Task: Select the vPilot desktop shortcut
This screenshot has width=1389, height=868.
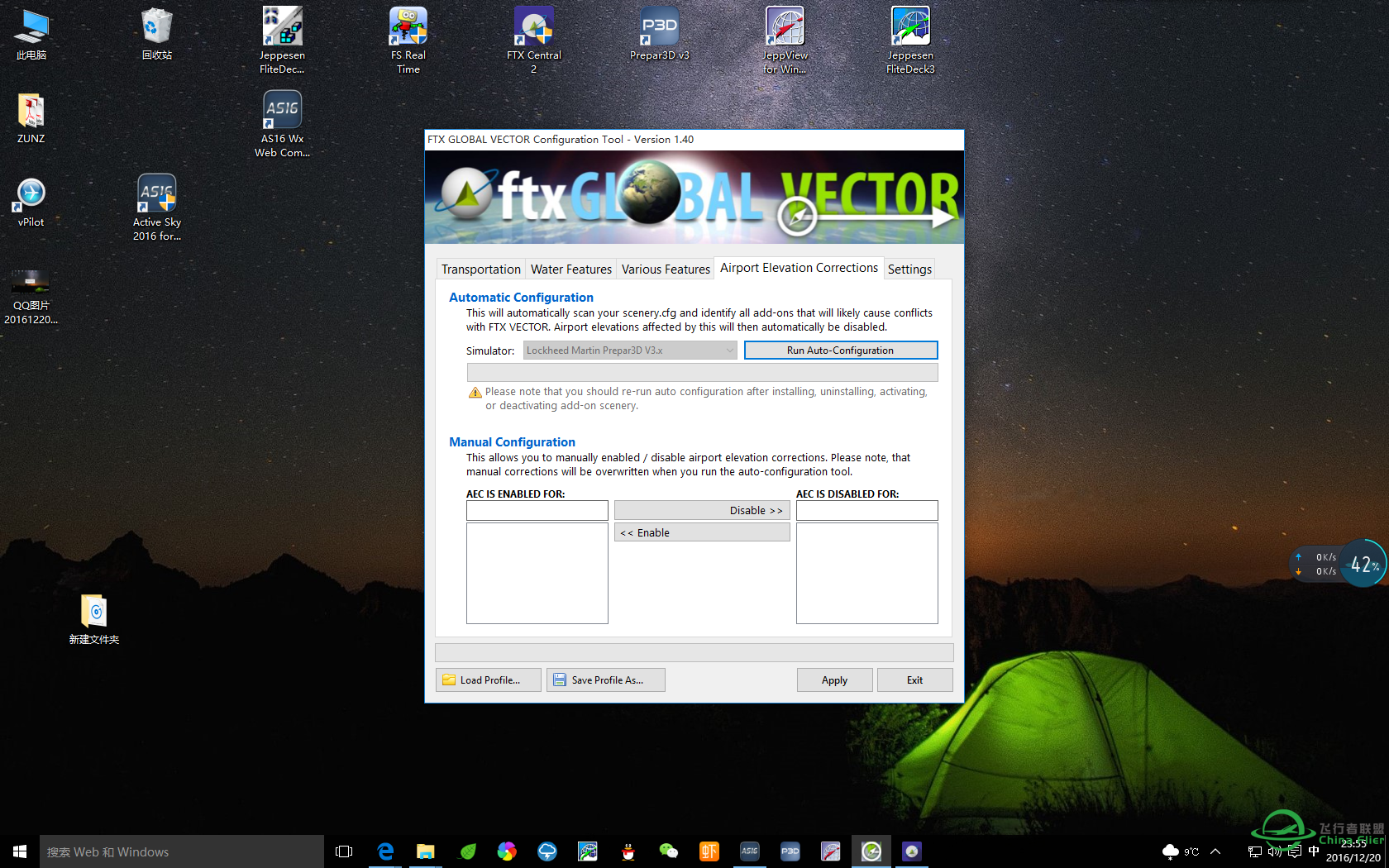Action: (x=31, y=202)
